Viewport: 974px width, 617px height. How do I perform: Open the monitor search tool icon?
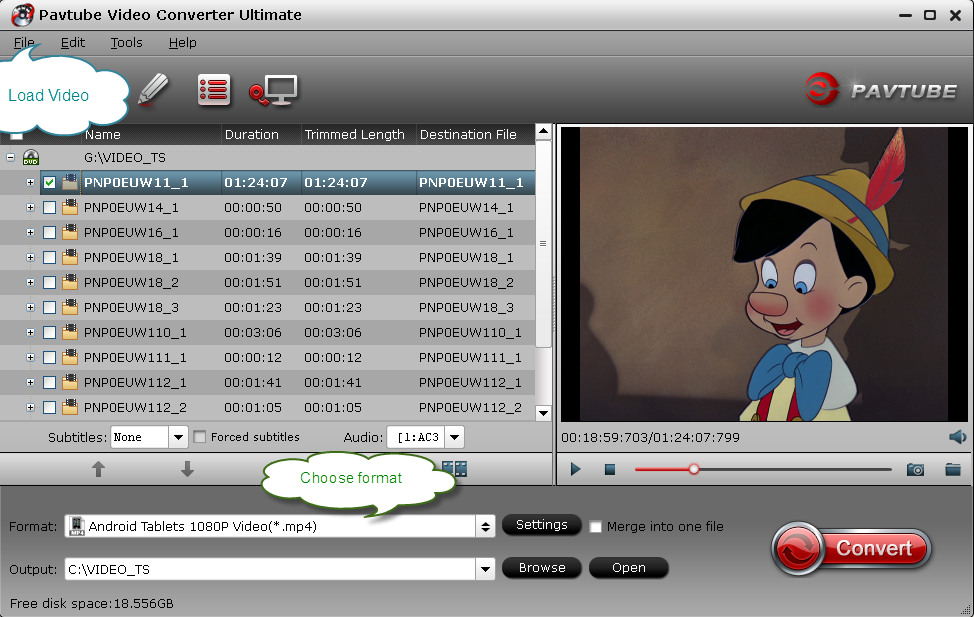click(x=273, y=91)
